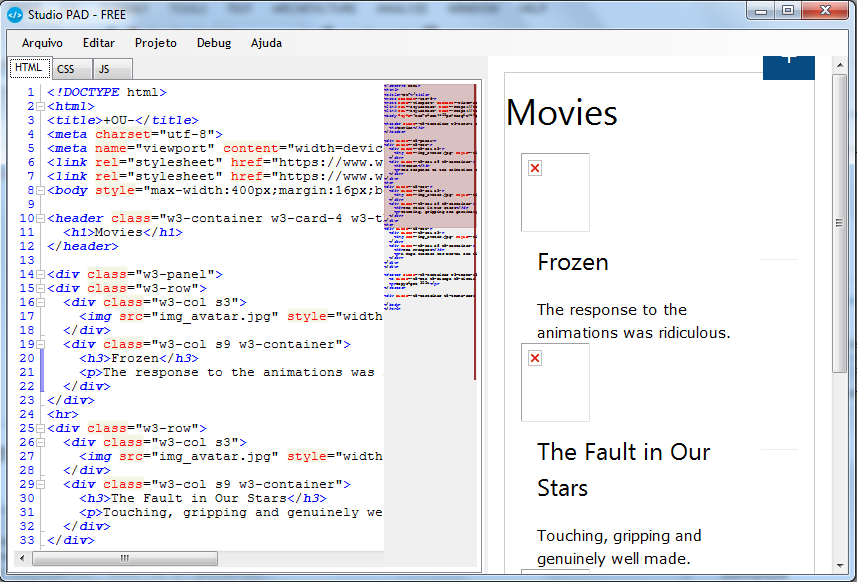Click the preview scroll down arrow
857x582 pixels.
[840, 566]
